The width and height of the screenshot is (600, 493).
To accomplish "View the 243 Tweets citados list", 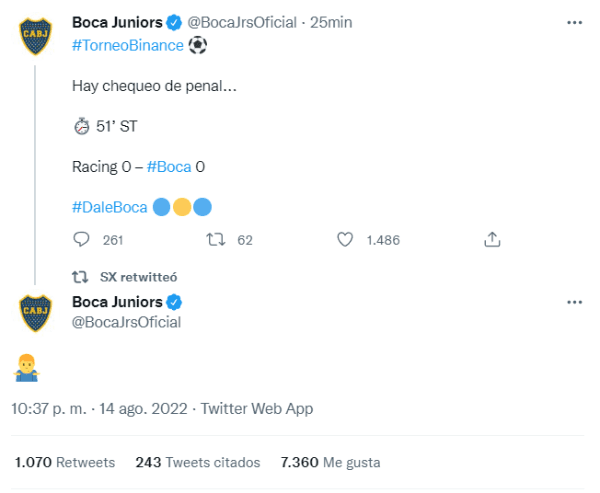I will coord(197,462).
